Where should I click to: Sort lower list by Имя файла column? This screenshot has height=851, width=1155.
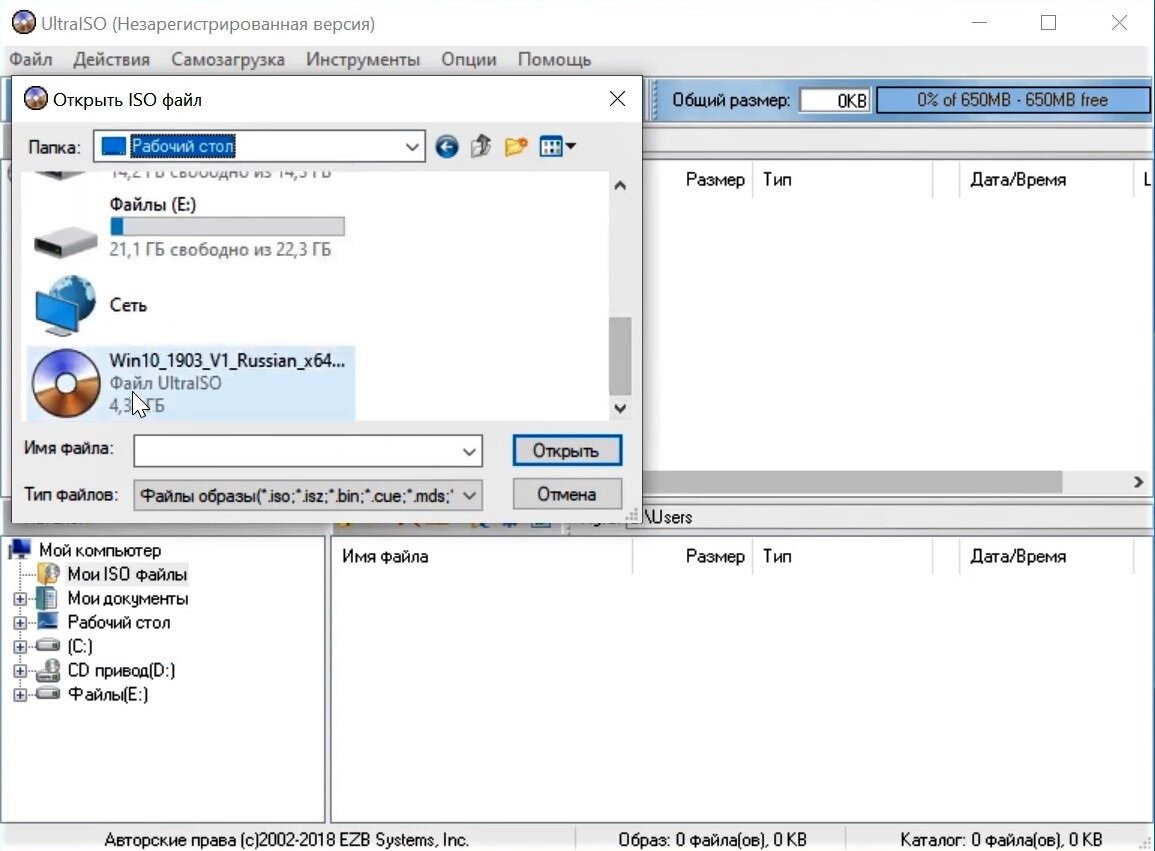point(482,556)
